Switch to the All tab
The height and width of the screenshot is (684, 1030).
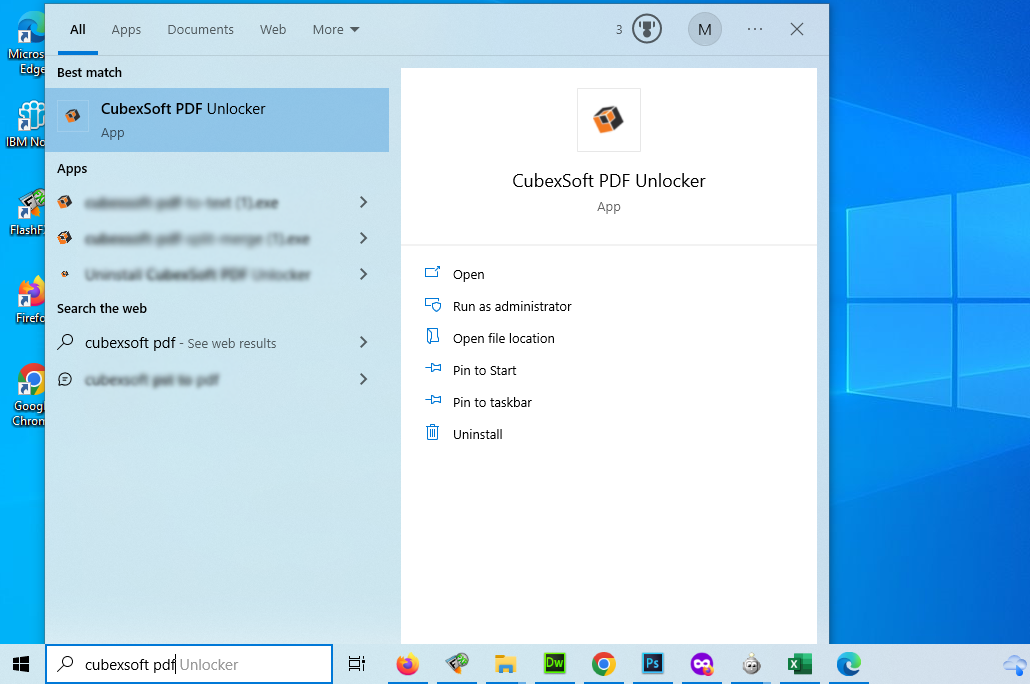78,30
